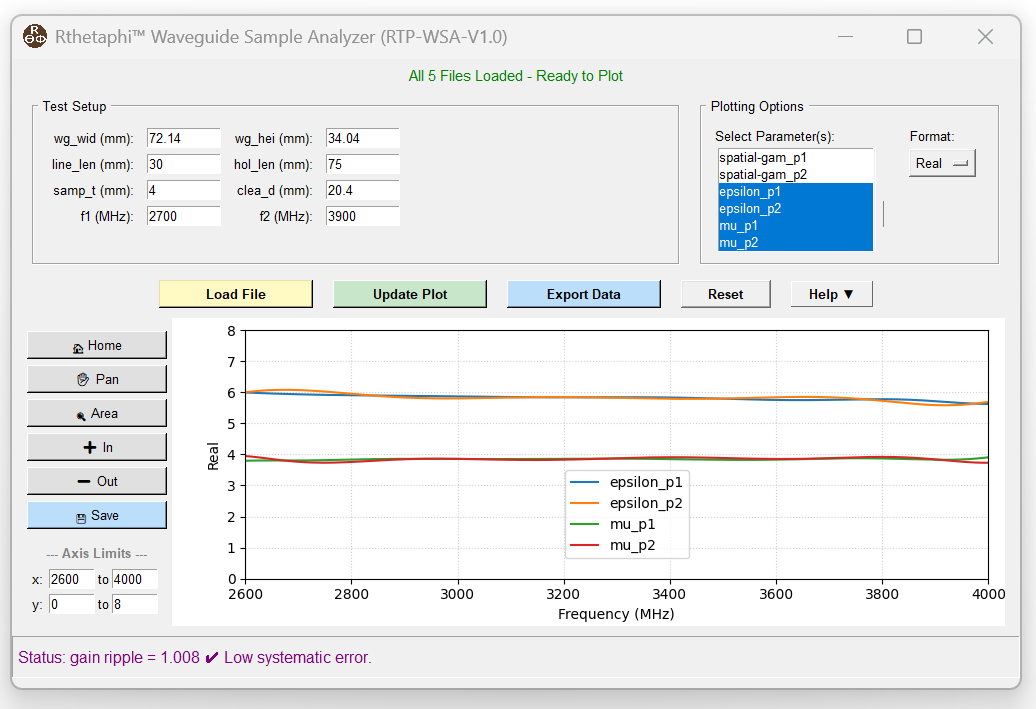
Task: Expand the Help menu button
Action: coord(831,294)
